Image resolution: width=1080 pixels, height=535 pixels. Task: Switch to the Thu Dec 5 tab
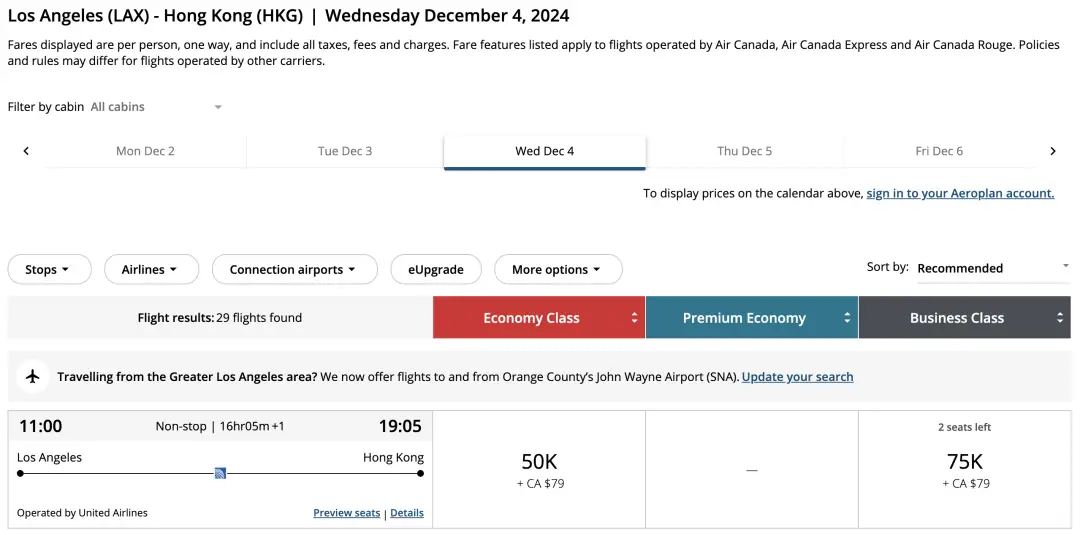click(744, 151)
